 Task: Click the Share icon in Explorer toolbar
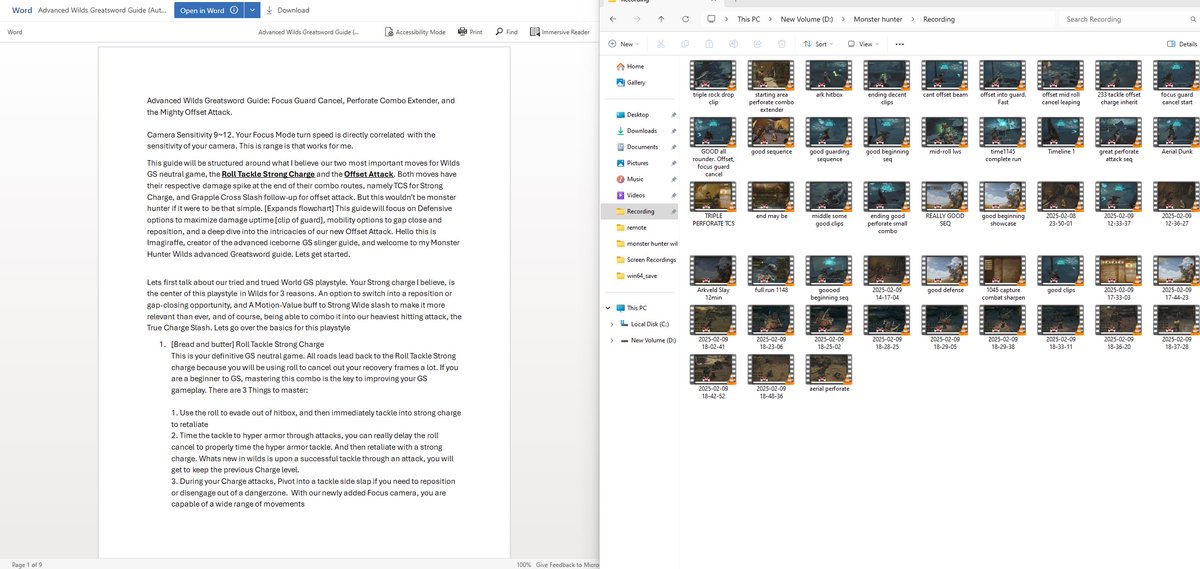pyautogui.click(x=757, y=44)
